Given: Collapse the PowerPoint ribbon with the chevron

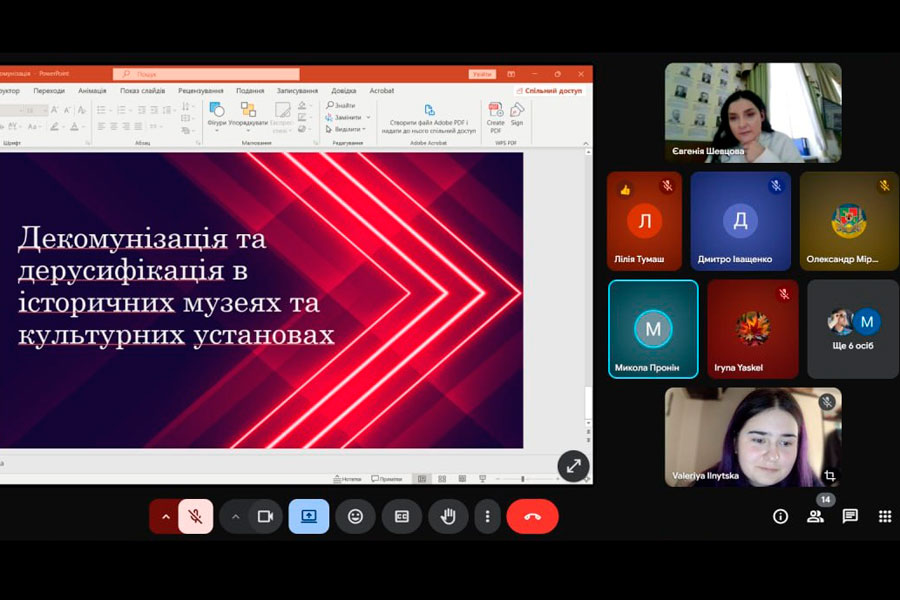Looking at the screenshot, I should click(x=585, y=143).
